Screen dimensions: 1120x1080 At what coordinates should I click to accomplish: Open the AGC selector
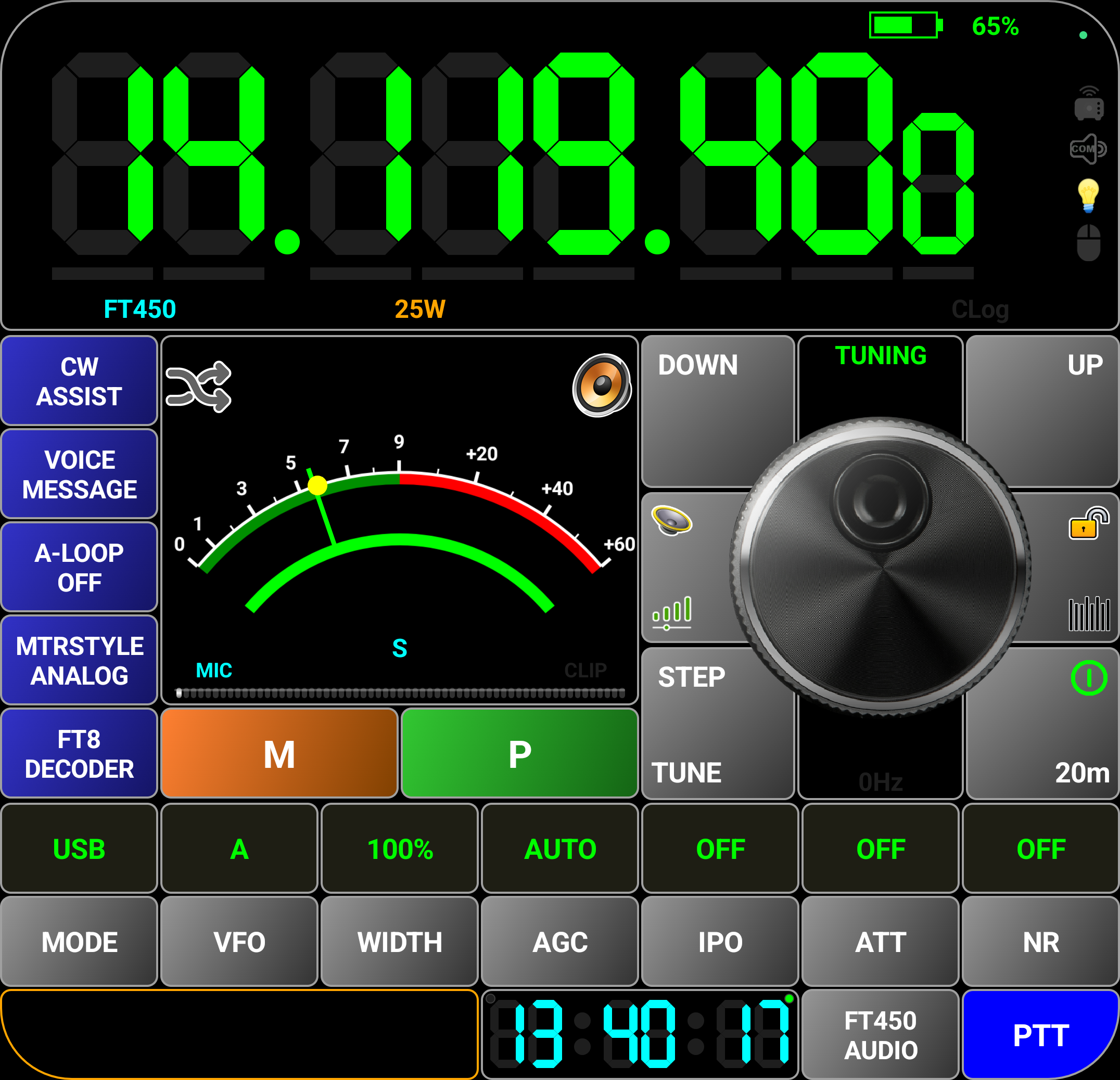[x=559, y=942]
